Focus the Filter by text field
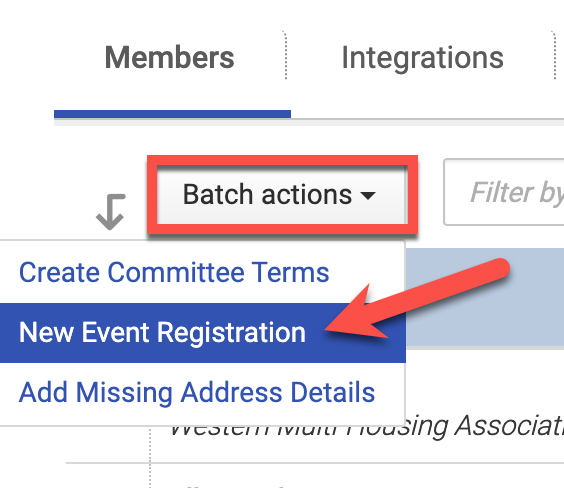 tap(504, 192)
